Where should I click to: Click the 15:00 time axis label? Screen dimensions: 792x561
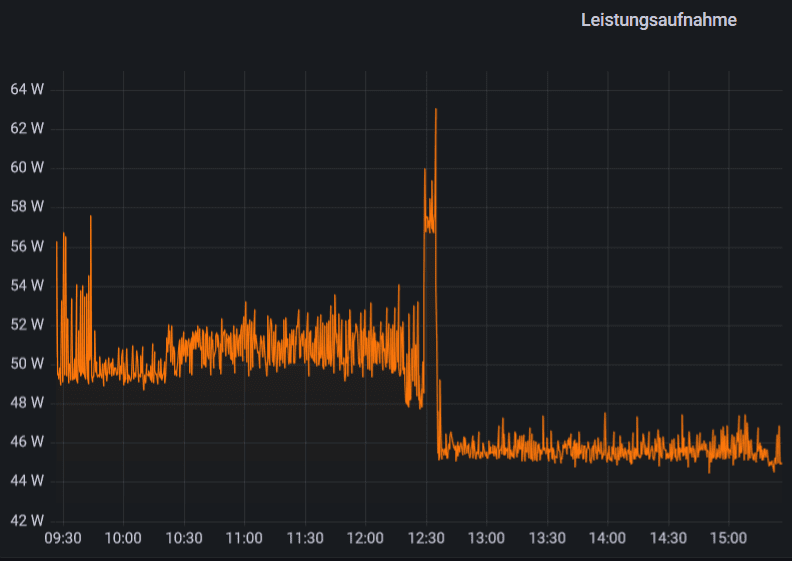(729, 538)
